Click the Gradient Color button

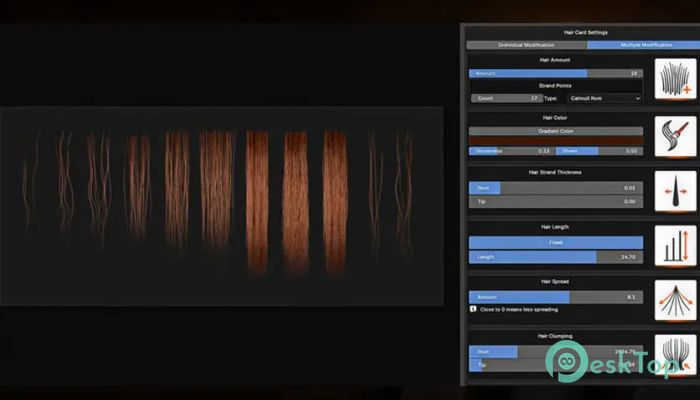tap(556, 131)
